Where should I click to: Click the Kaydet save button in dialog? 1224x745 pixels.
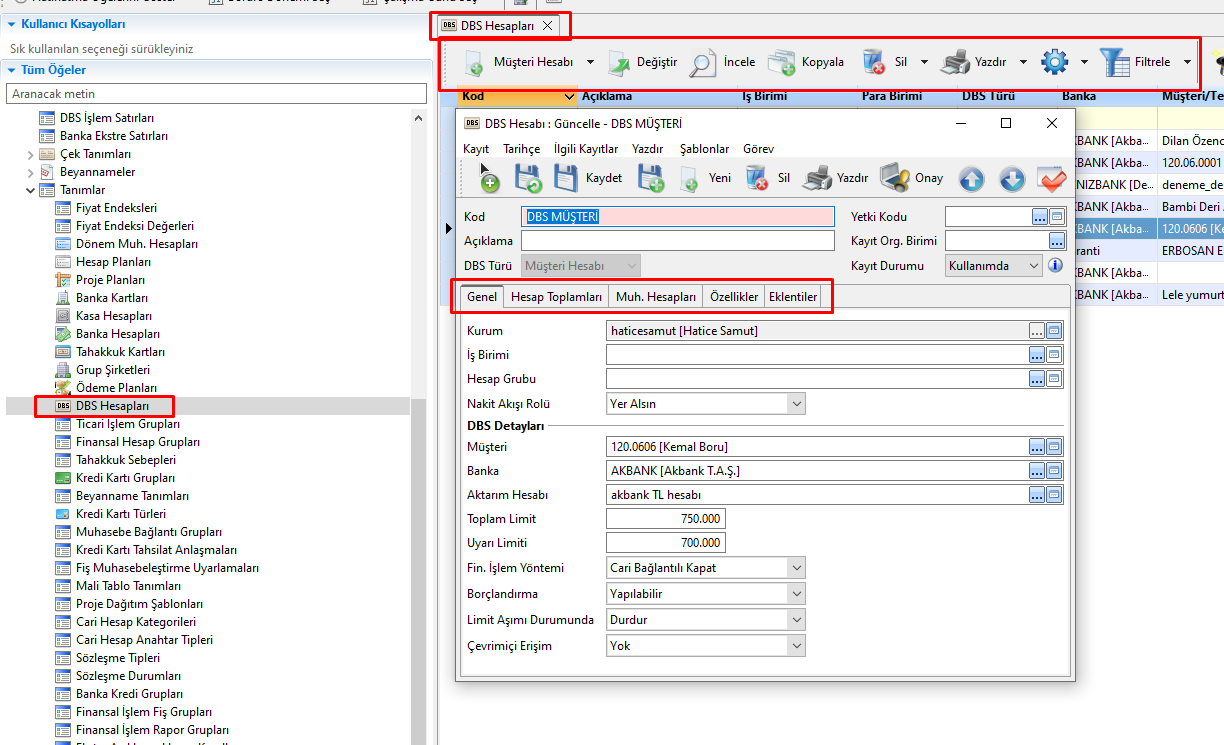[566, 178]
